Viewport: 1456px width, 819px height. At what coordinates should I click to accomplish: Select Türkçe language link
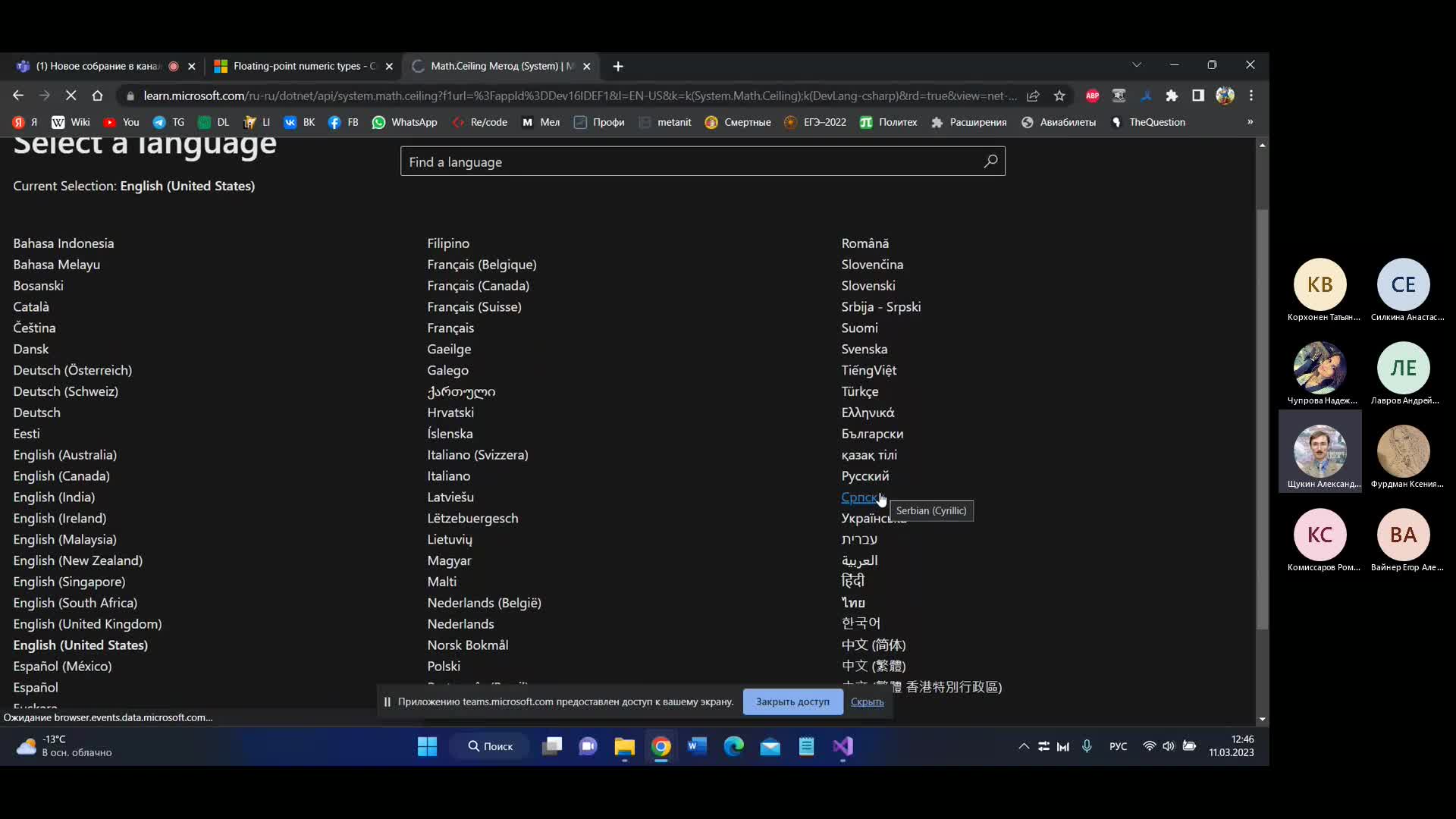pyautogui.click(x=860, y=391)
